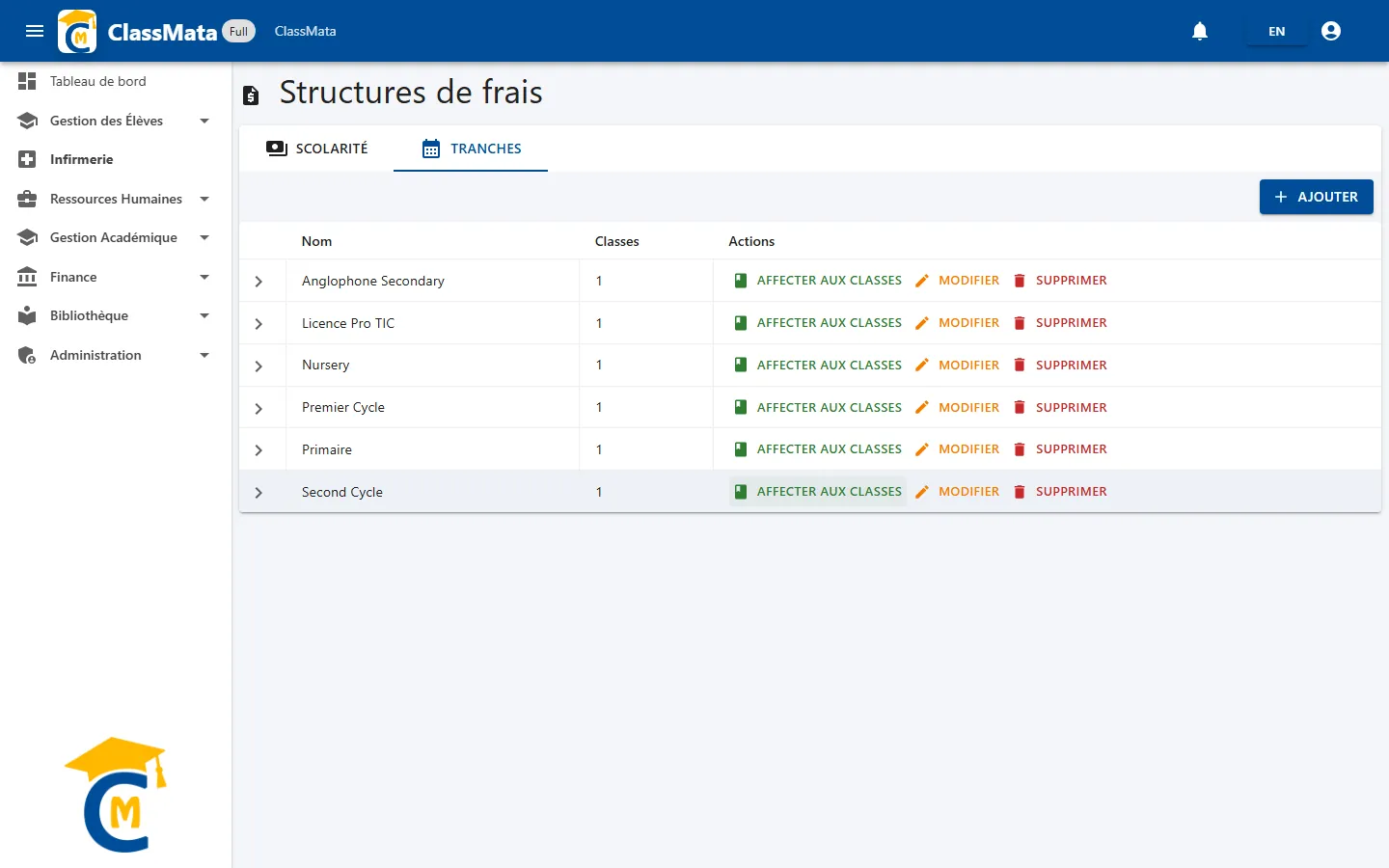Open Tableau de bord menu item
1389x868 pixels.
(x=116, y=81)
